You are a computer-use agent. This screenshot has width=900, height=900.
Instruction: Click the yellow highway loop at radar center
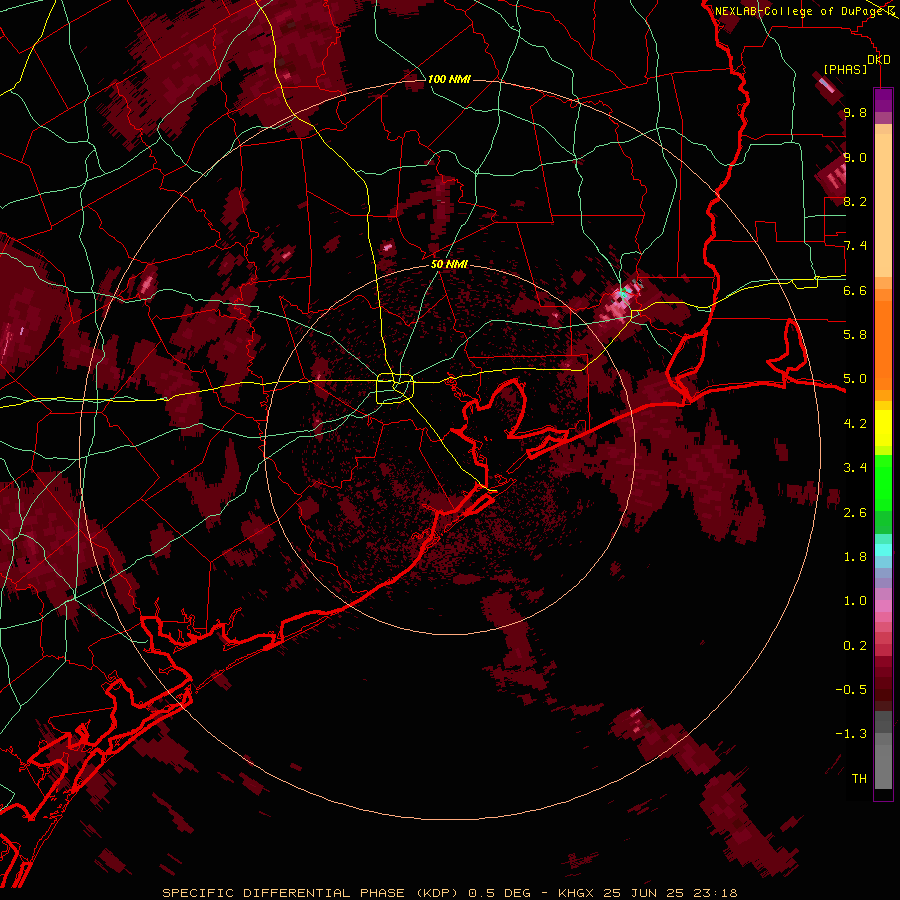[395, 389]
